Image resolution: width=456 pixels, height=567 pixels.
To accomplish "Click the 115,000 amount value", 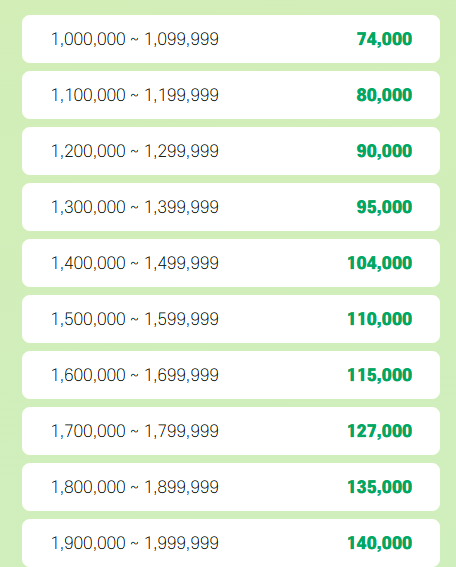I will click(379, 375).
